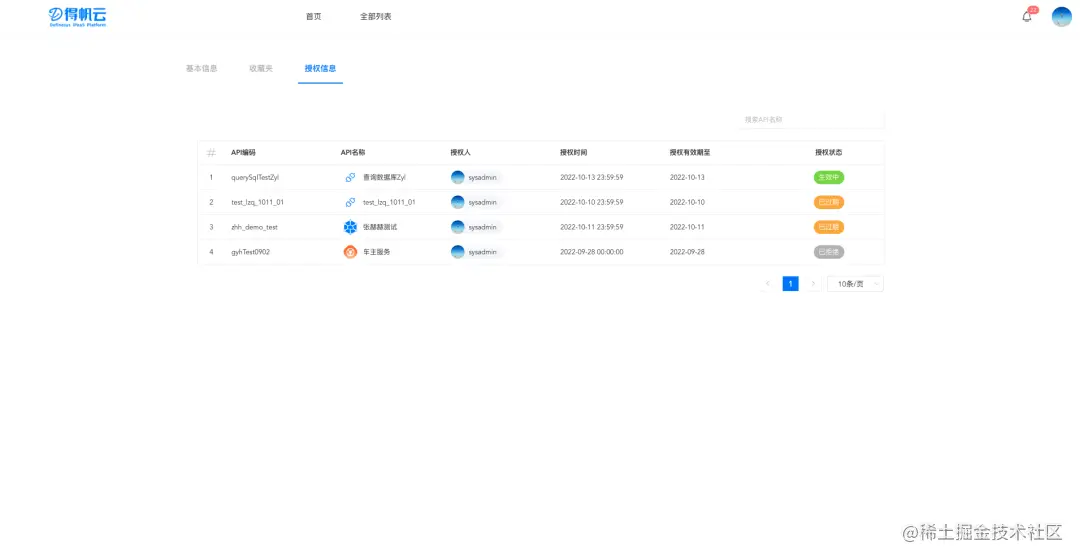
Task: Click 2022-10-13 23:59:59 authorization time
Action: (592, 177)
